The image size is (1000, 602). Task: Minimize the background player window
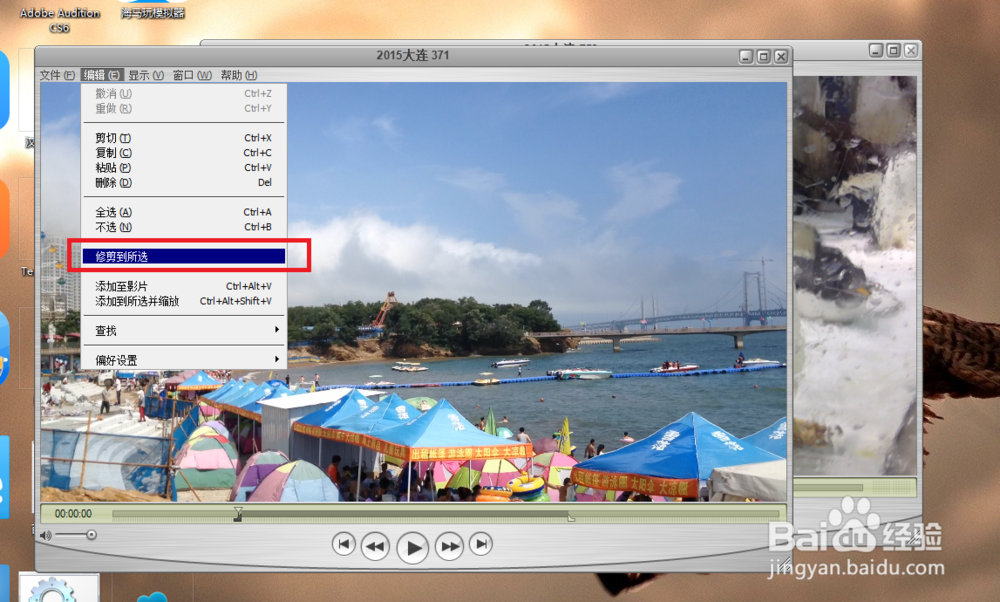click(876, 50)
